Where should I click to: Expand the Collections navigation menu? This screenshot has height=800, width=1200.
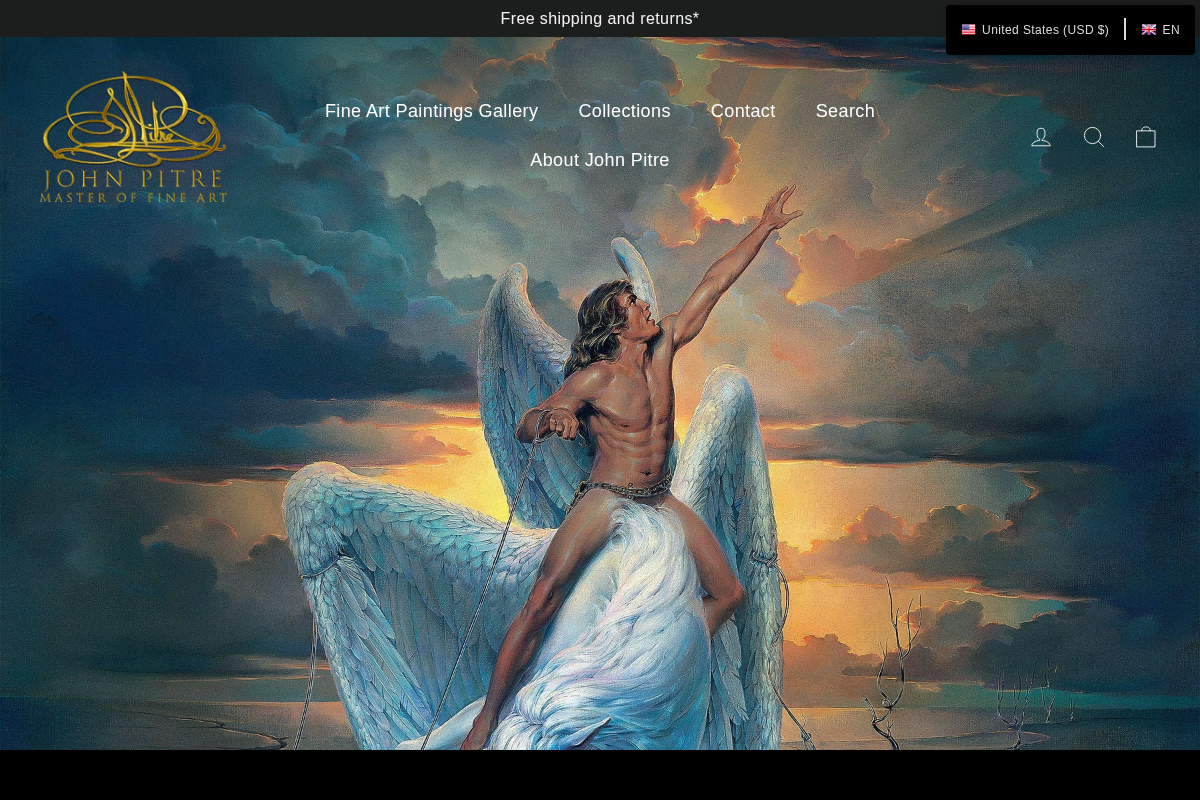click(x=624, y=111)
